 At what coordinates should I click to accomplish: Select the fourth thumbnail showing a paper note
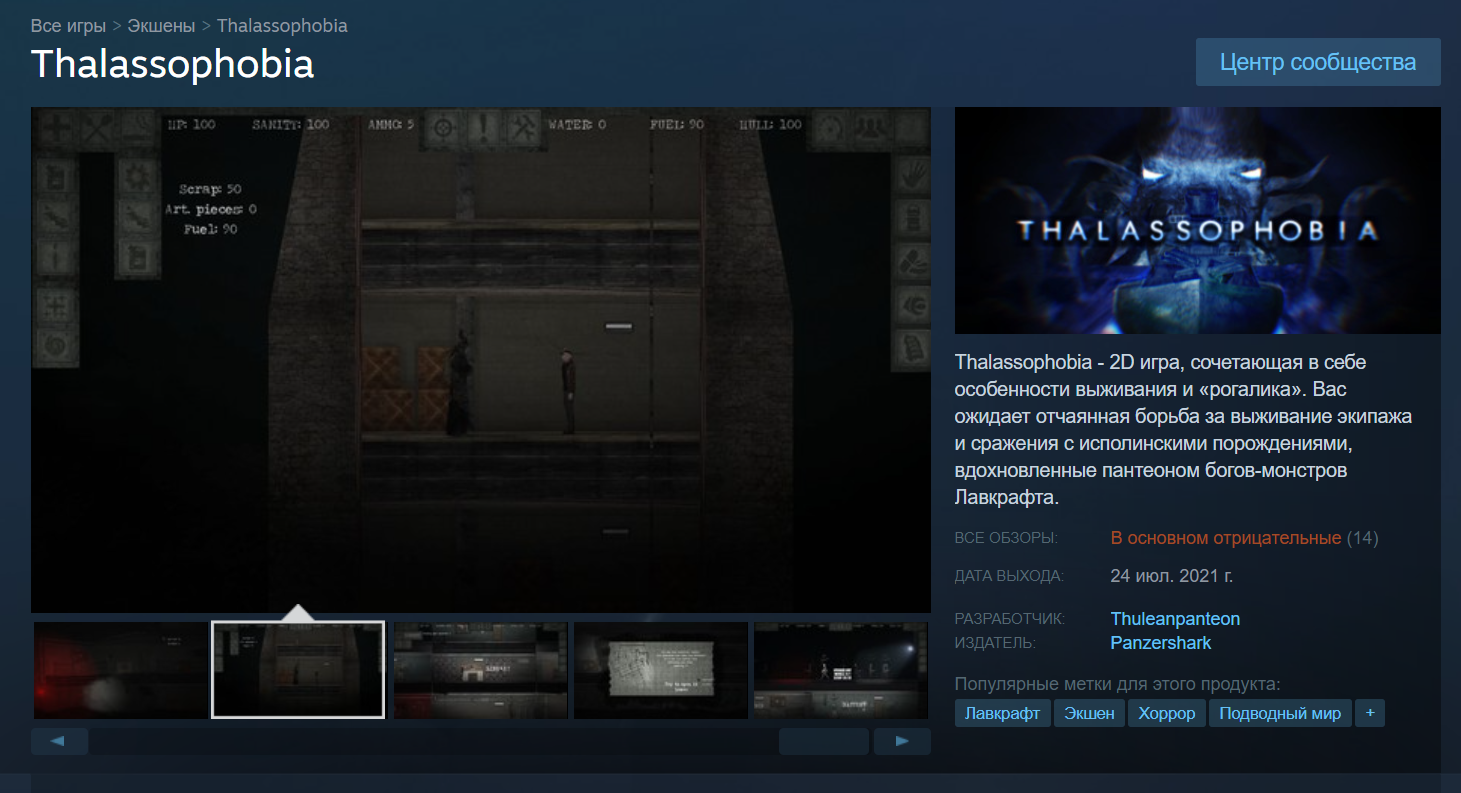click(661, 670)
